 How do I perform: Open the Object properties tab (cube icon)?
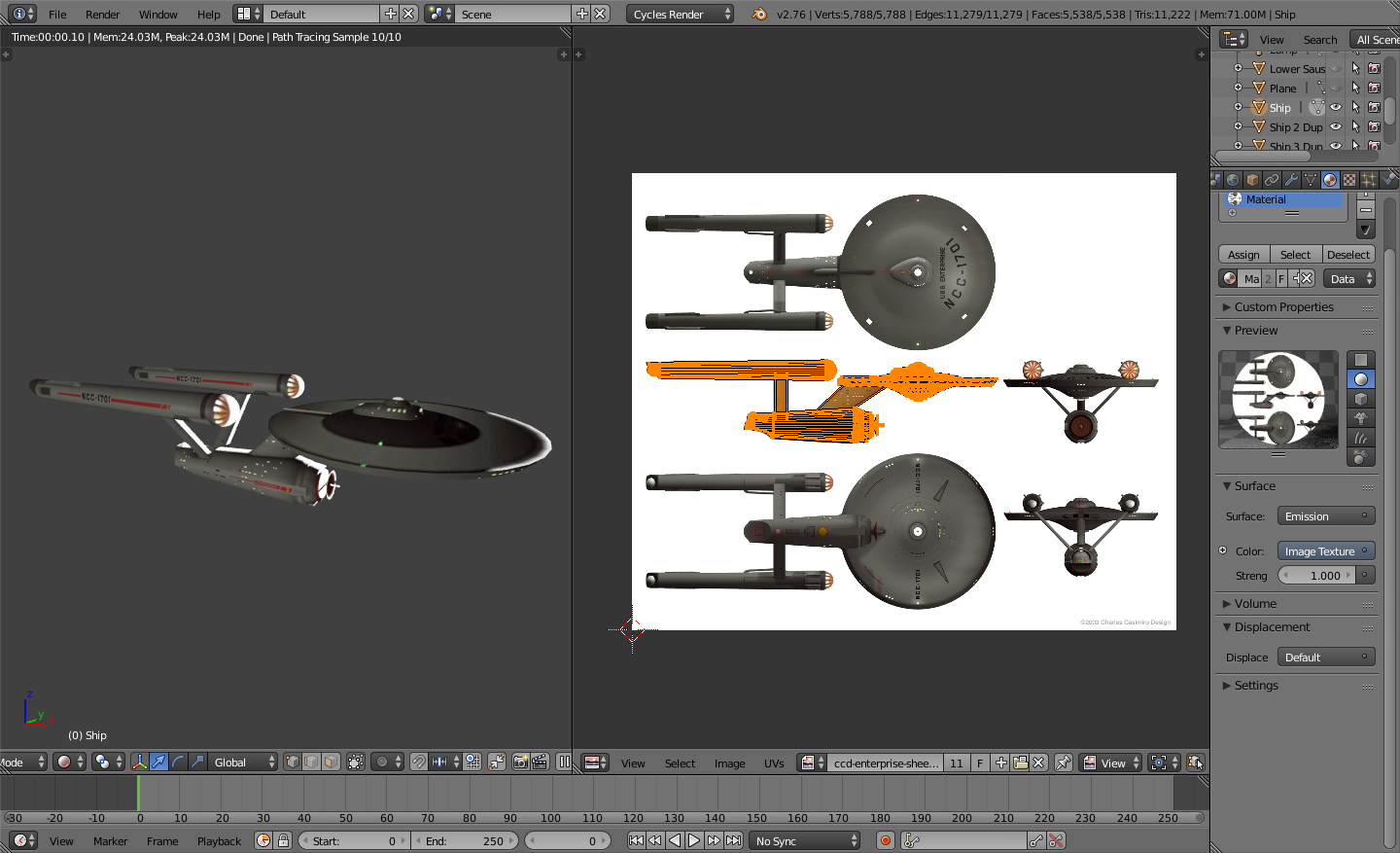[x=1252, y=180]
